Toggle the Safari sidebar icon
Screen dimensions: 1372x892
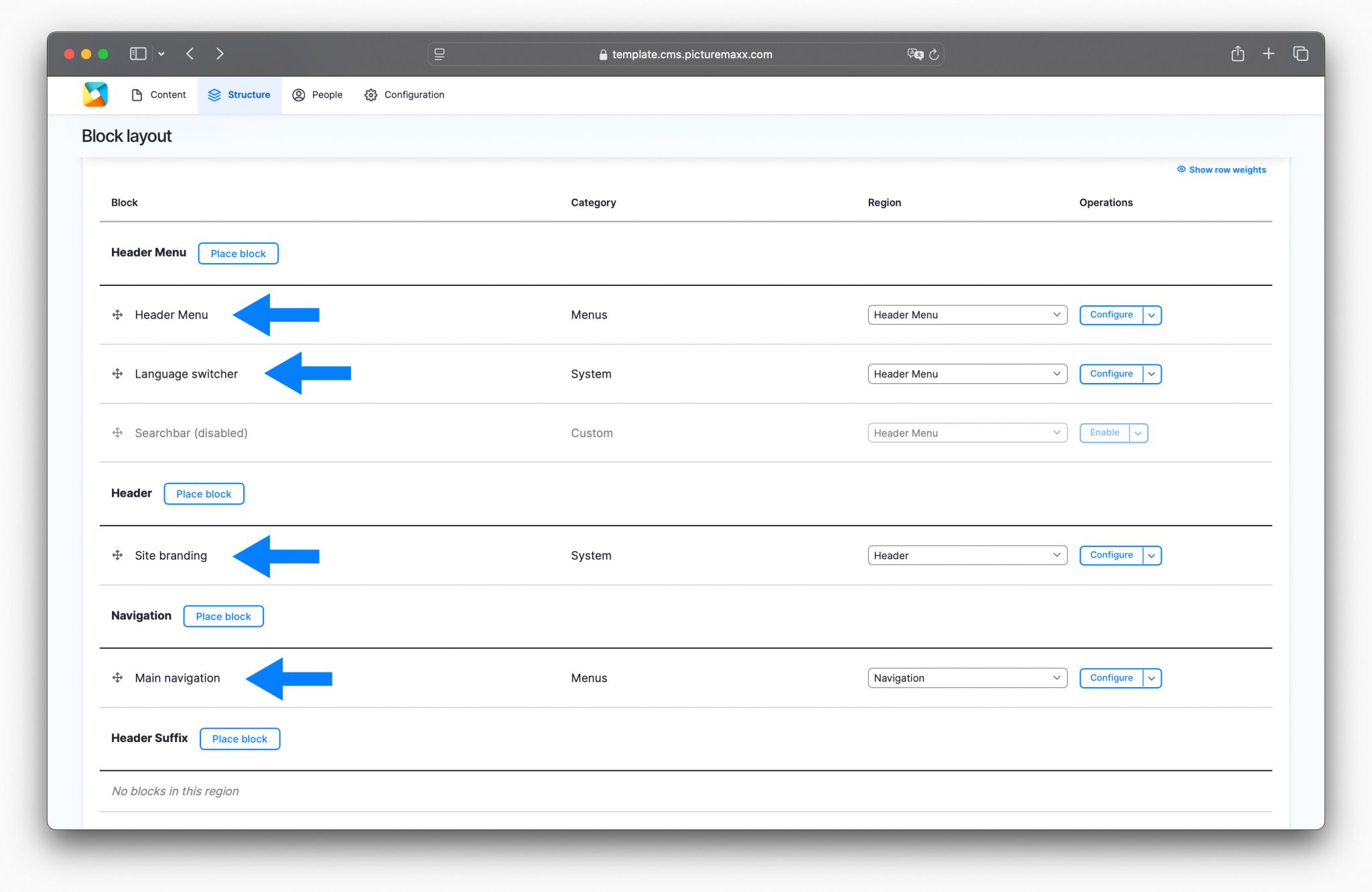[138, 54]
